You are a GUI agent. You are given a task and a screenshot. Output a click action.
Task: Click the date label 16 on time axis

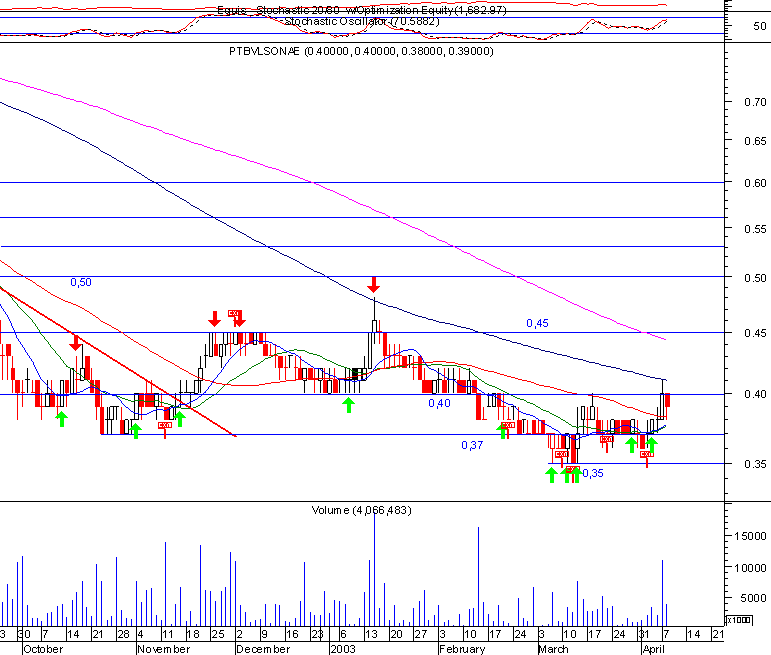pyautogui.click(x=292, y=634)
